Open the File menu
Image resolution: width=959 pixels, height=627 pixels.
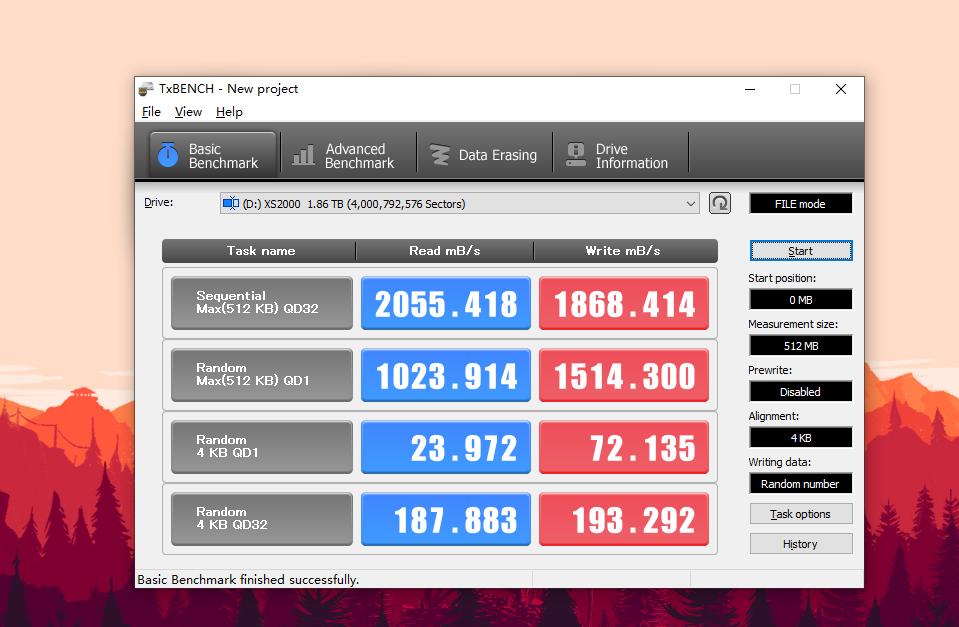click(x=151, y=112)
